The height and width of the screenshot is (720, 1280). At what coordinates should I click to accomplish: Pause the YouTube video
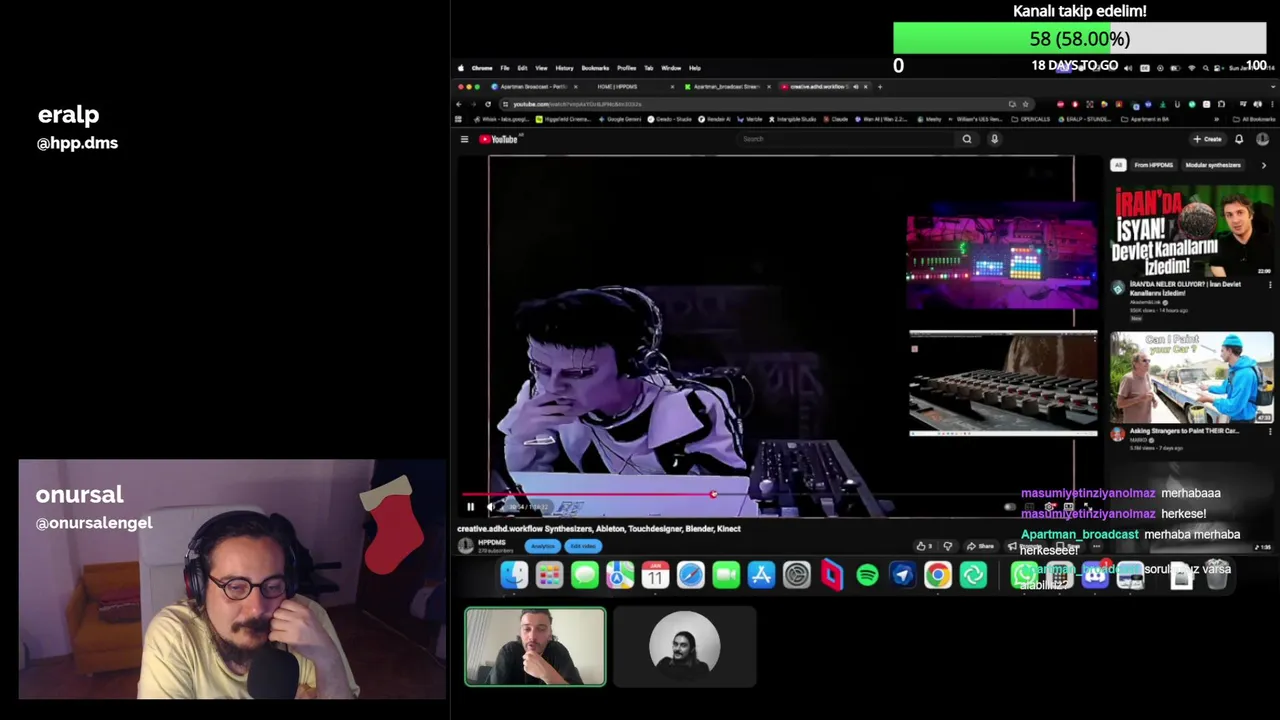point(470,507)
